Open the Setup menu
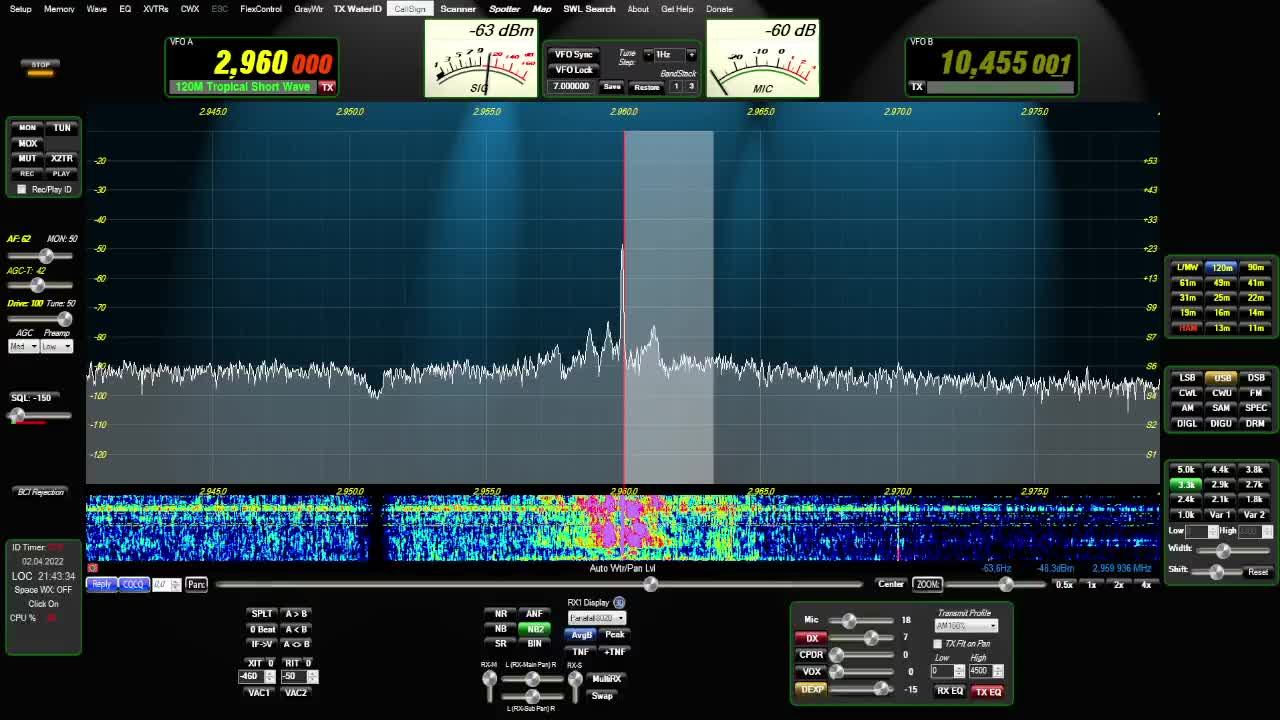This screenshot has width=1280, height=720. click(x=20, y=9)
